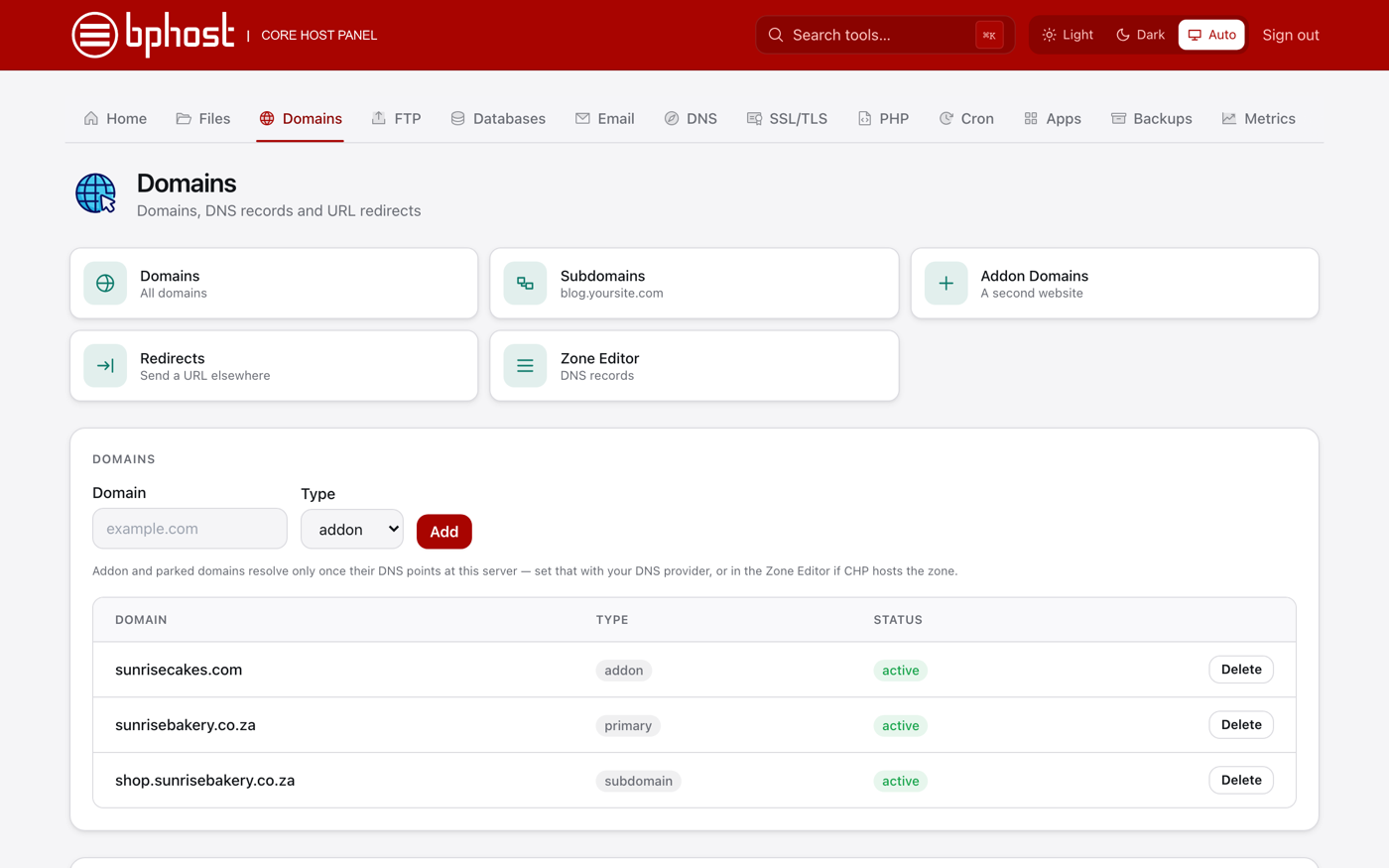Click the large Domains globe icon

click(96, 193)
